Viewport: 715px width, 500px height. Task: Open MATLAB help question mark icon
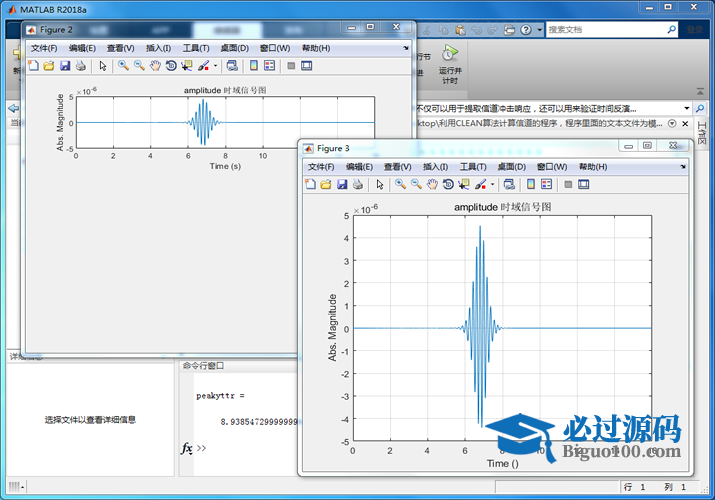(526, 30)
